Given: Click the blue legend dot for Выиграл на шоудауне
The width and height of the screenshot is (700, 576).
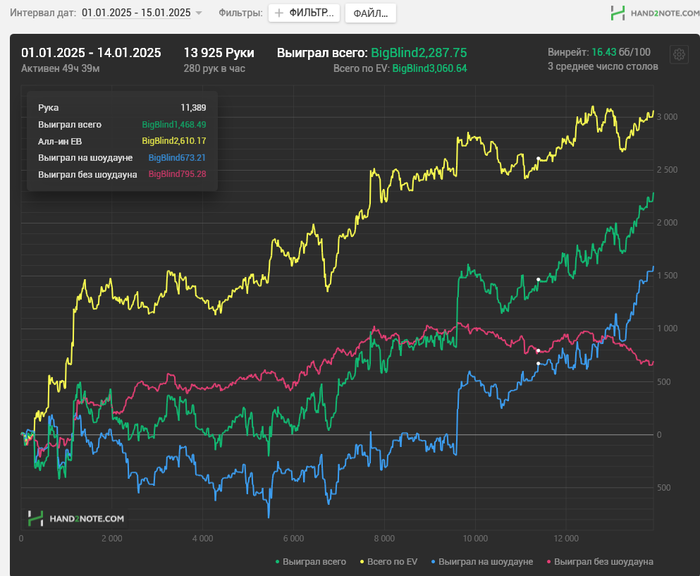Looking at the screenshot, I should pos(433,562).
